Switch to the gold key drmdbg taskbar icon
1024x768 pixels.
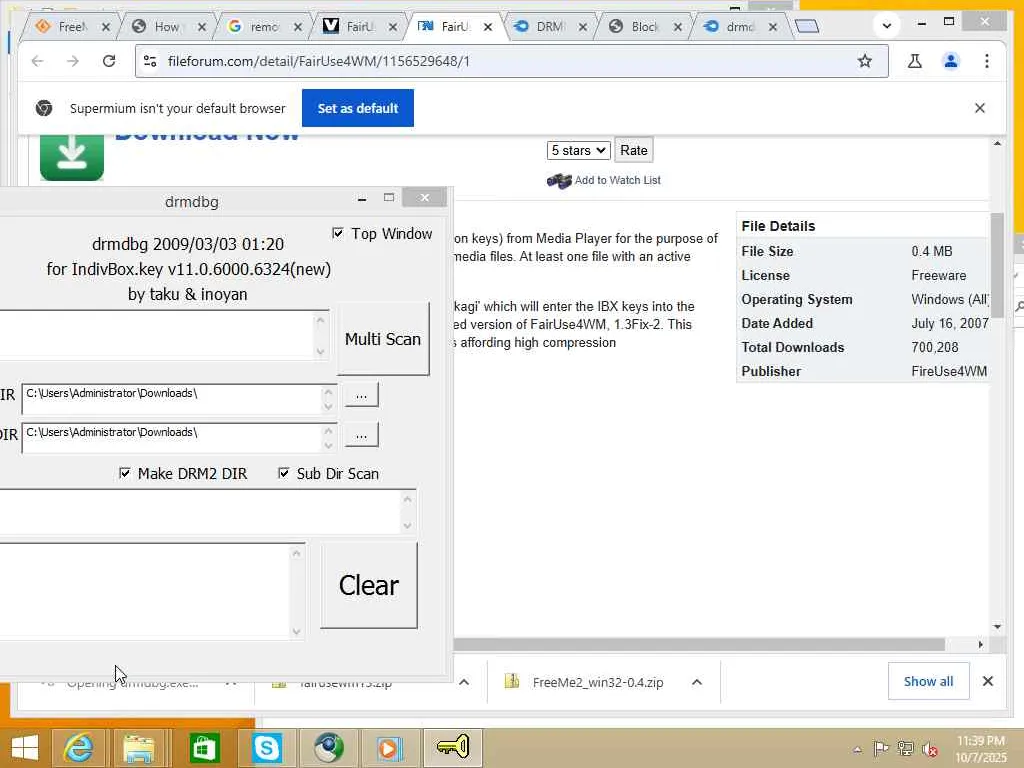453,748
